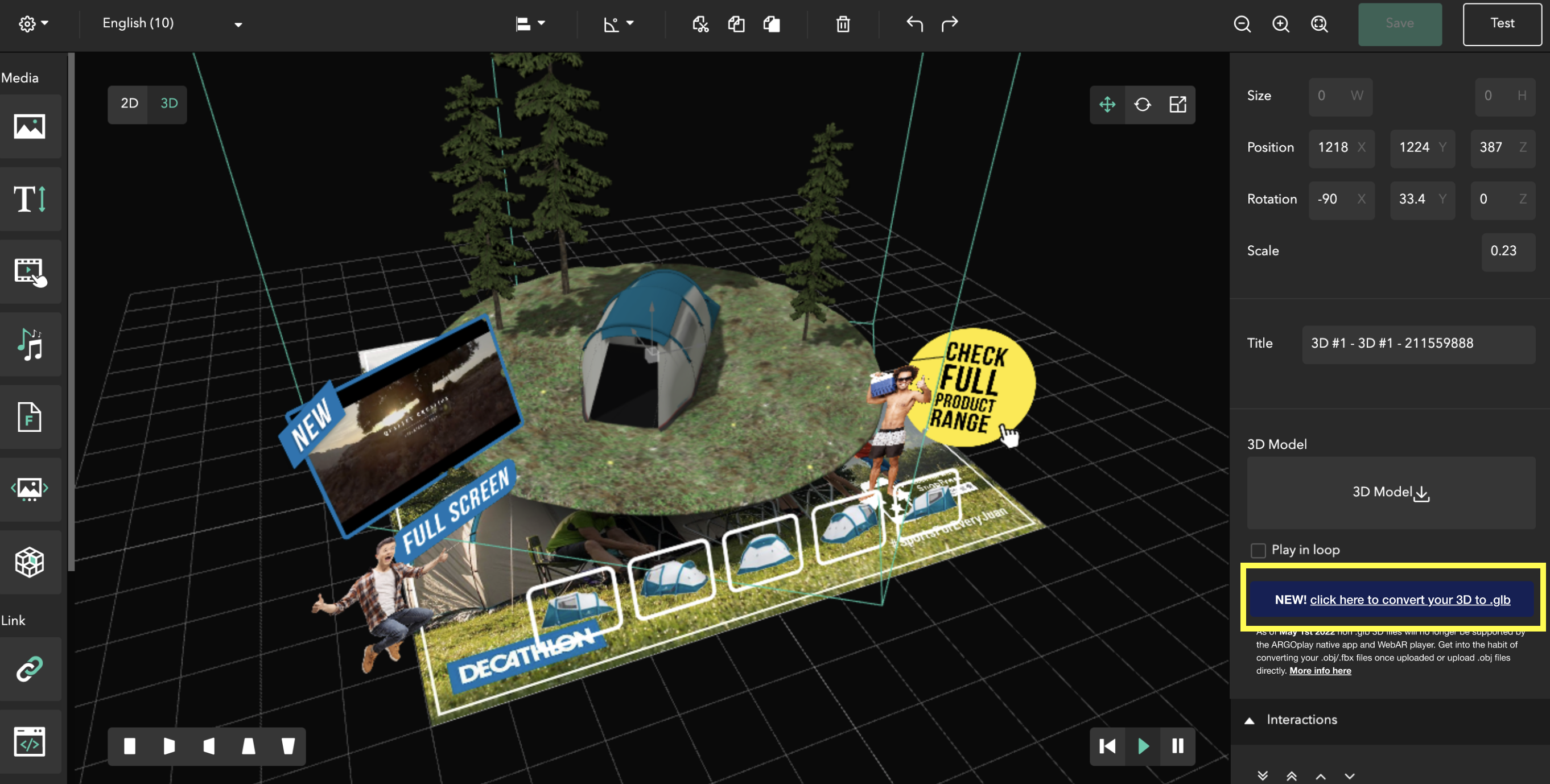
Task: Edit the Position Z value 387
Action: point(1503,147)
